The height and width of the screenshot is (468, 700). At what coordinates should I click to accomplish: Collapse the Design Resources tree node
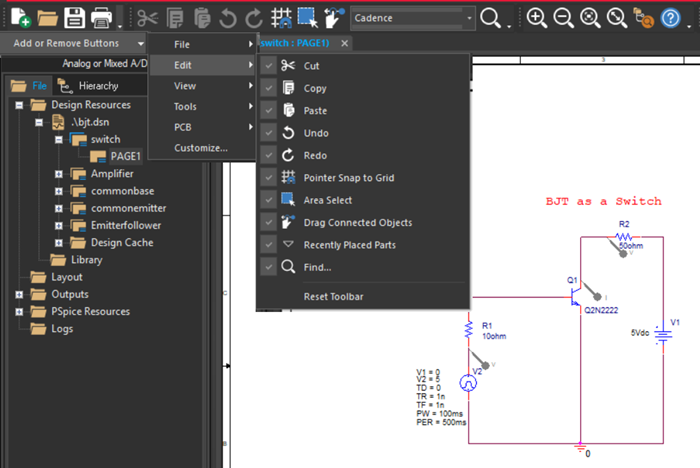click(19, 105)
